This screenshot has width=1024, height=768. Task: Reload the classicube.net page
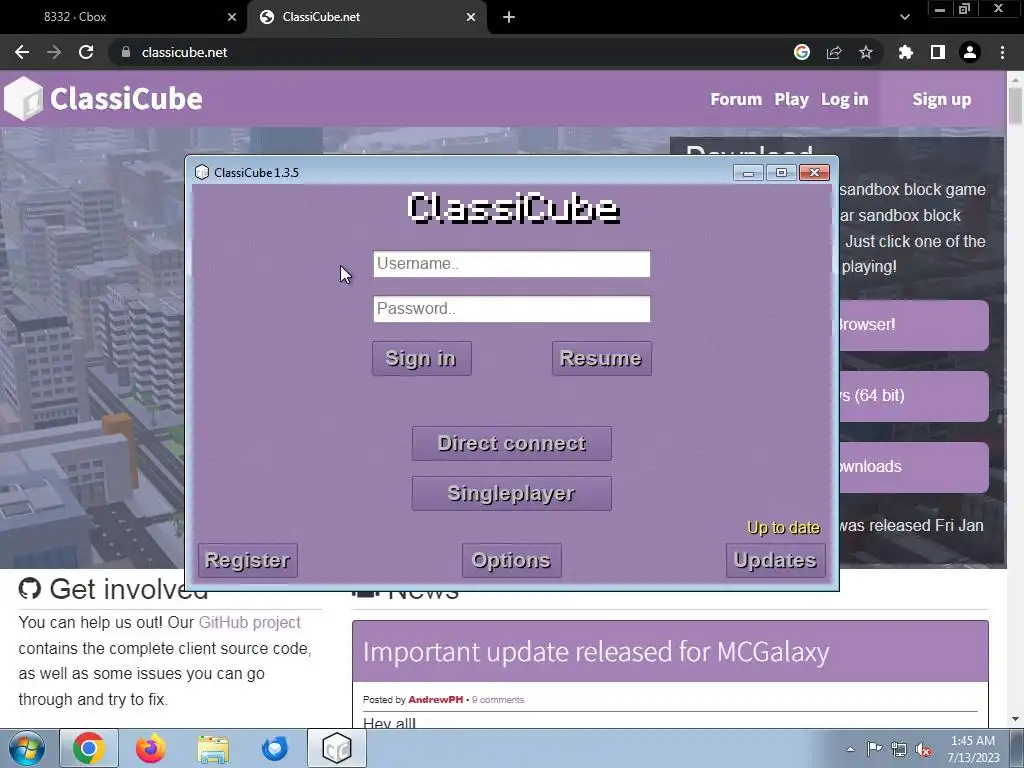point(86,52)
